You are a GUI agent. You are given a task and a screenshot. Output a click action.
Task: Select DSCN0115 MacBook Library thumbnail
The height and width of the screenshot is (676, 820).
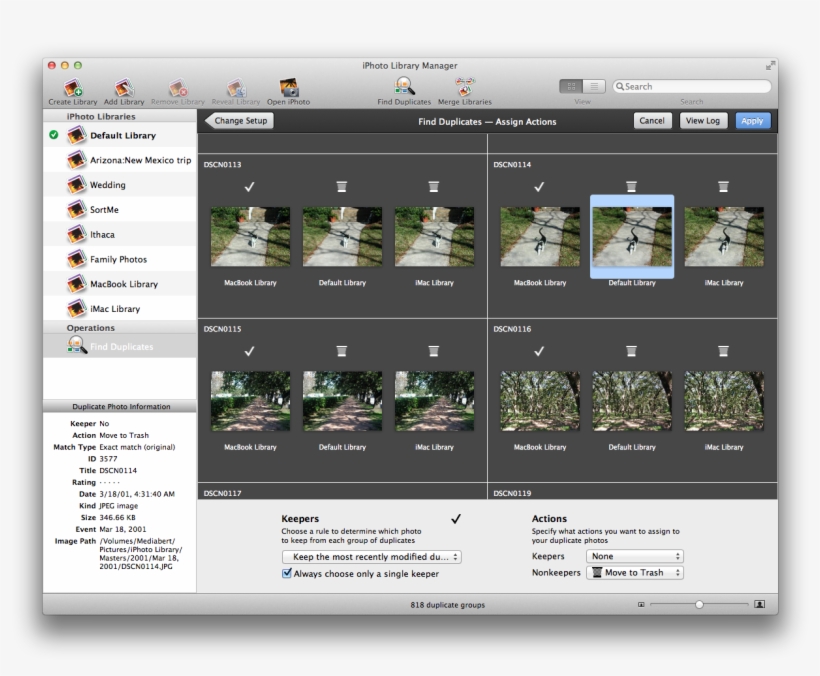pos(250,402)
